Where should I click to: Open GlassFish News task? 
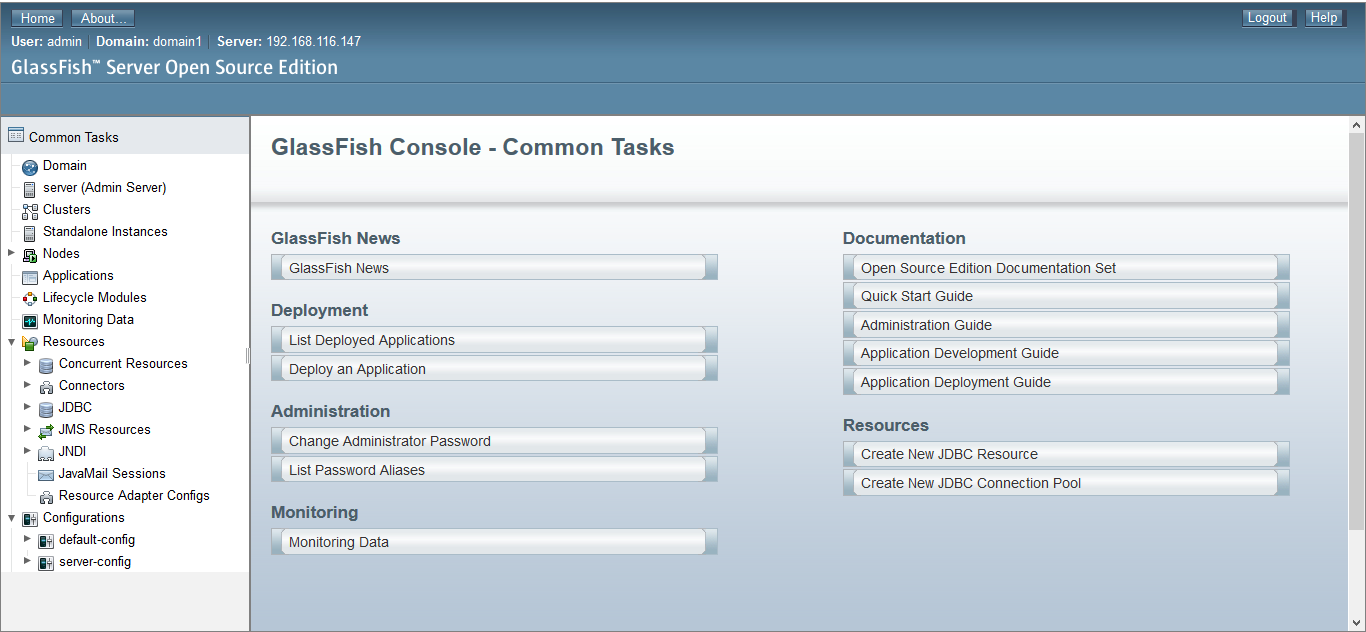[x=494, y=268]
